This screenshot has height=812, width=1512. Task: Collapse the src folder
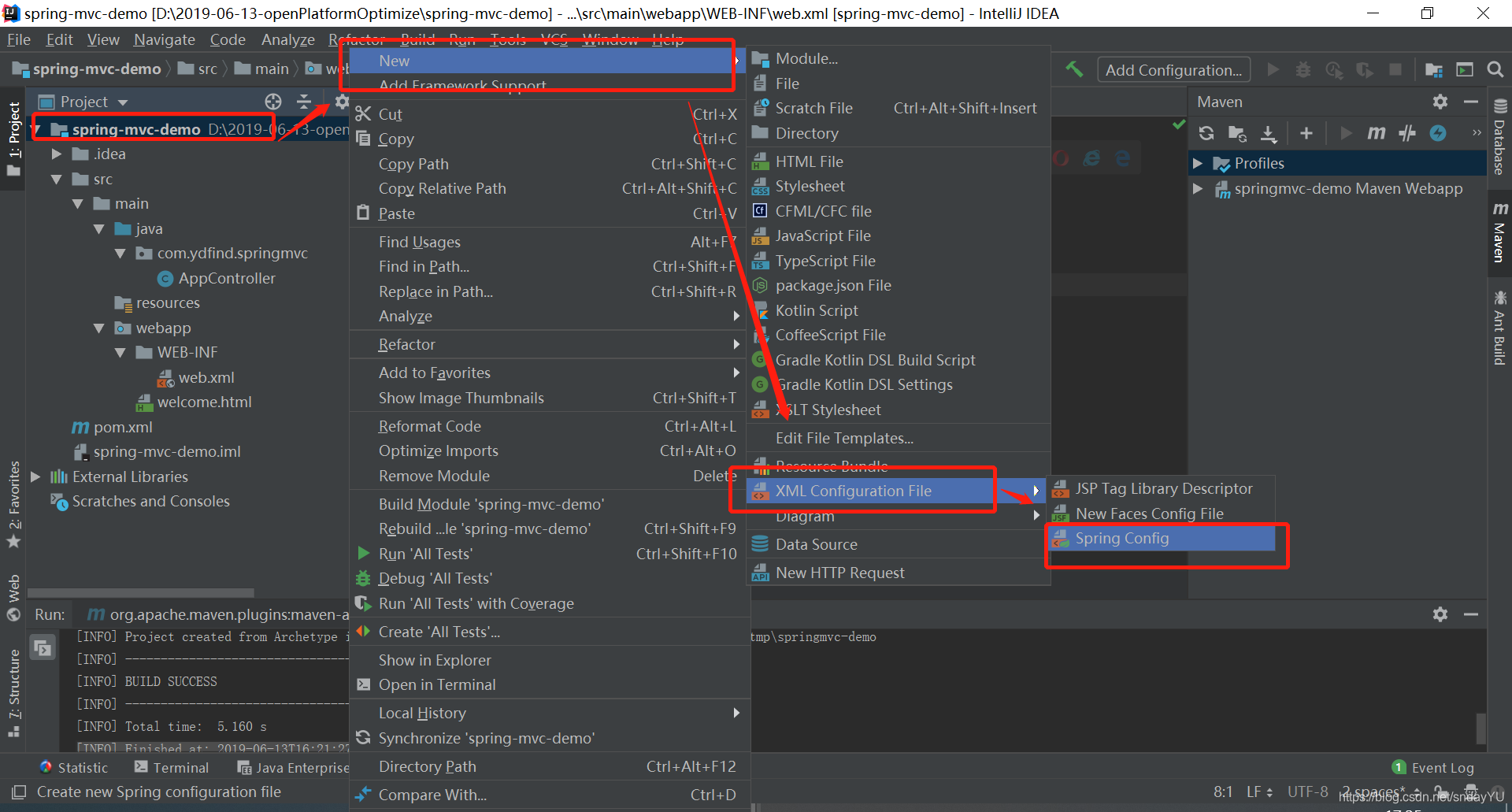coord(57,180)
